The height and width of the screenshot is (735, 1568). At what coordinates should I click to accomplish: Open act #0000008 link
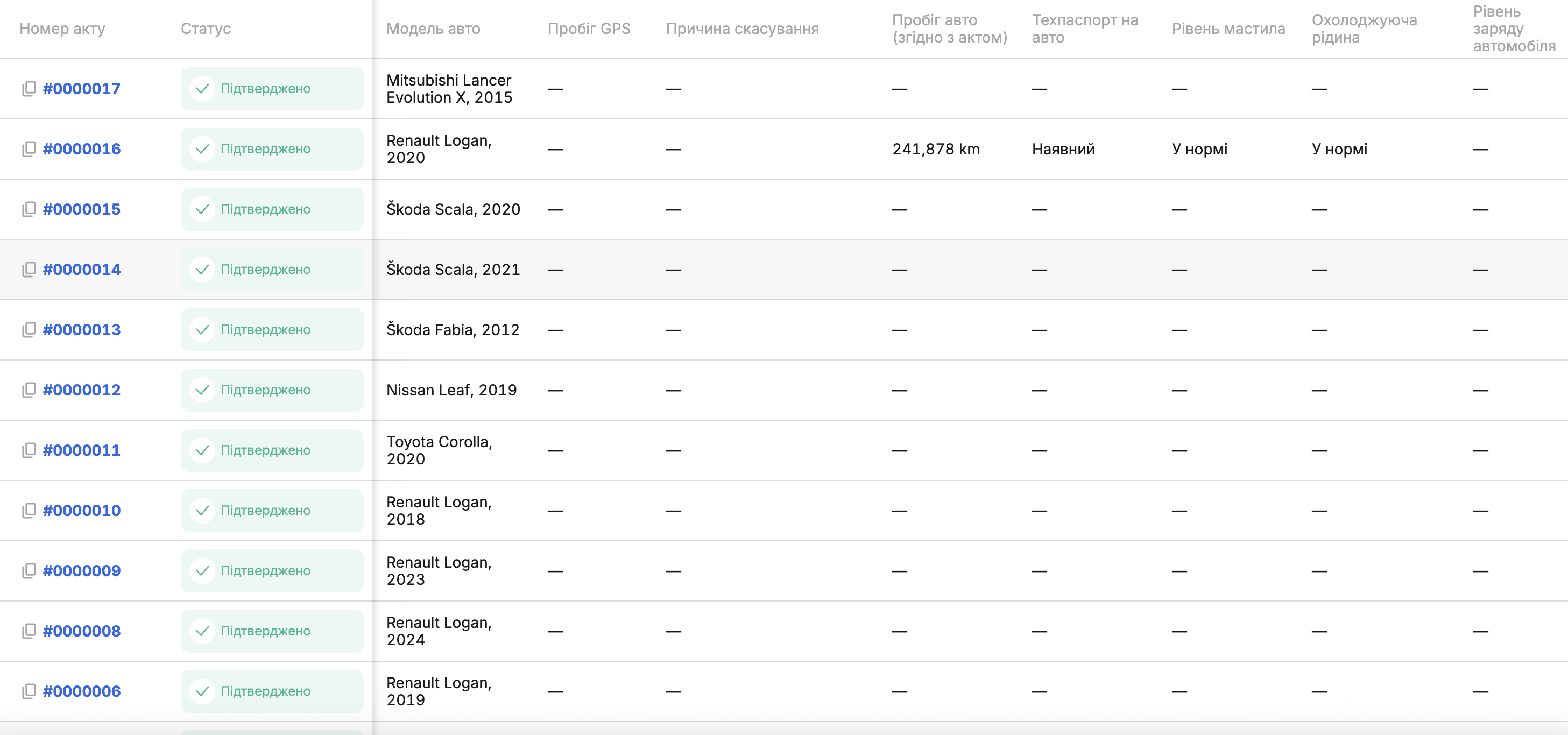[82, 631]
